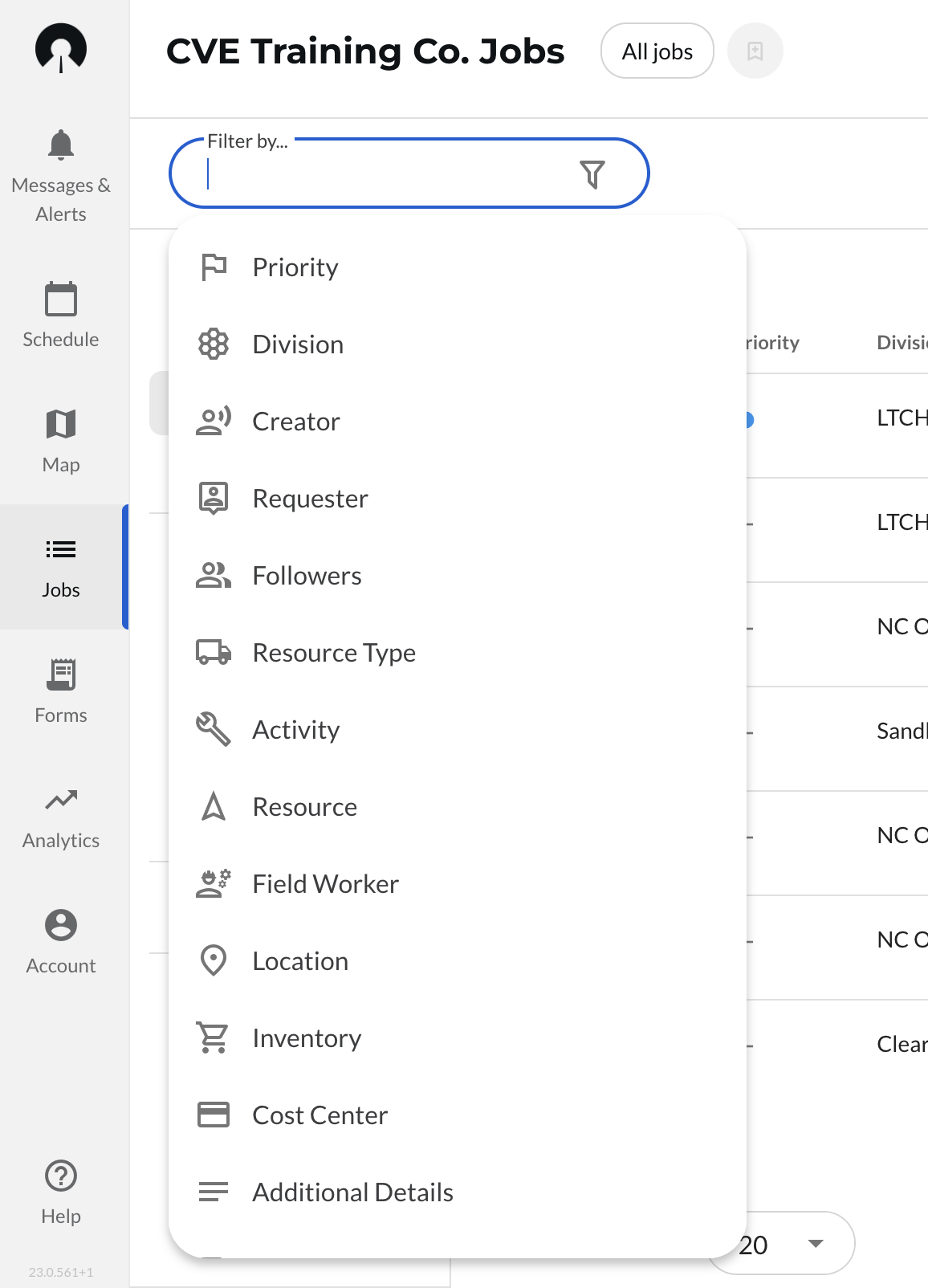Open the Analytics trend icon
Screen dimensions: 928x1288
[61, 801]
